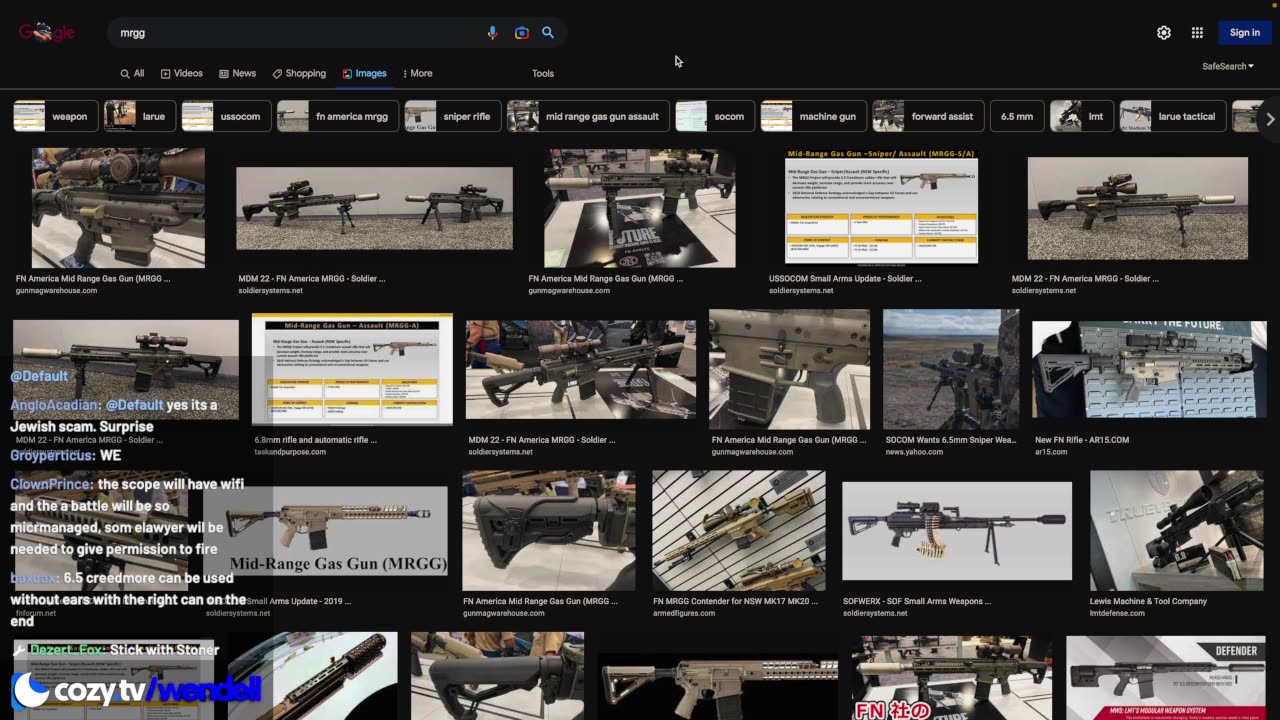Select the weapon filter chip

[x=55, y=116]
